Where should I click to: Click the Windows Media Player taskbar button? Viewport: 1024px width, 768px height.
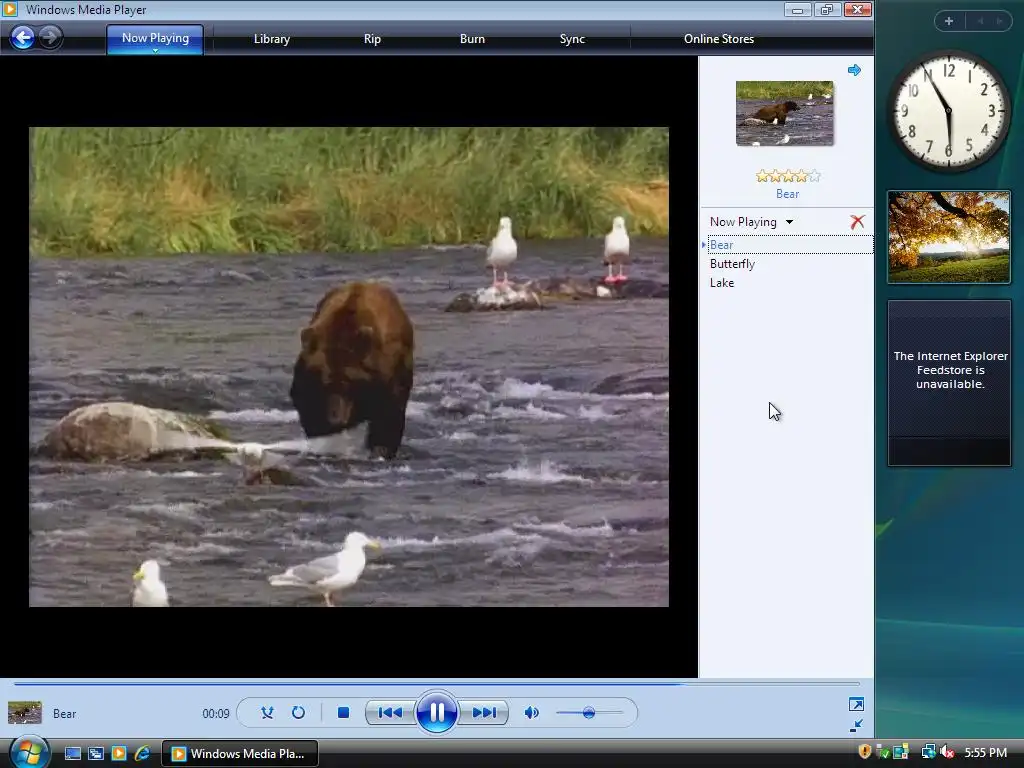[240, 754]
